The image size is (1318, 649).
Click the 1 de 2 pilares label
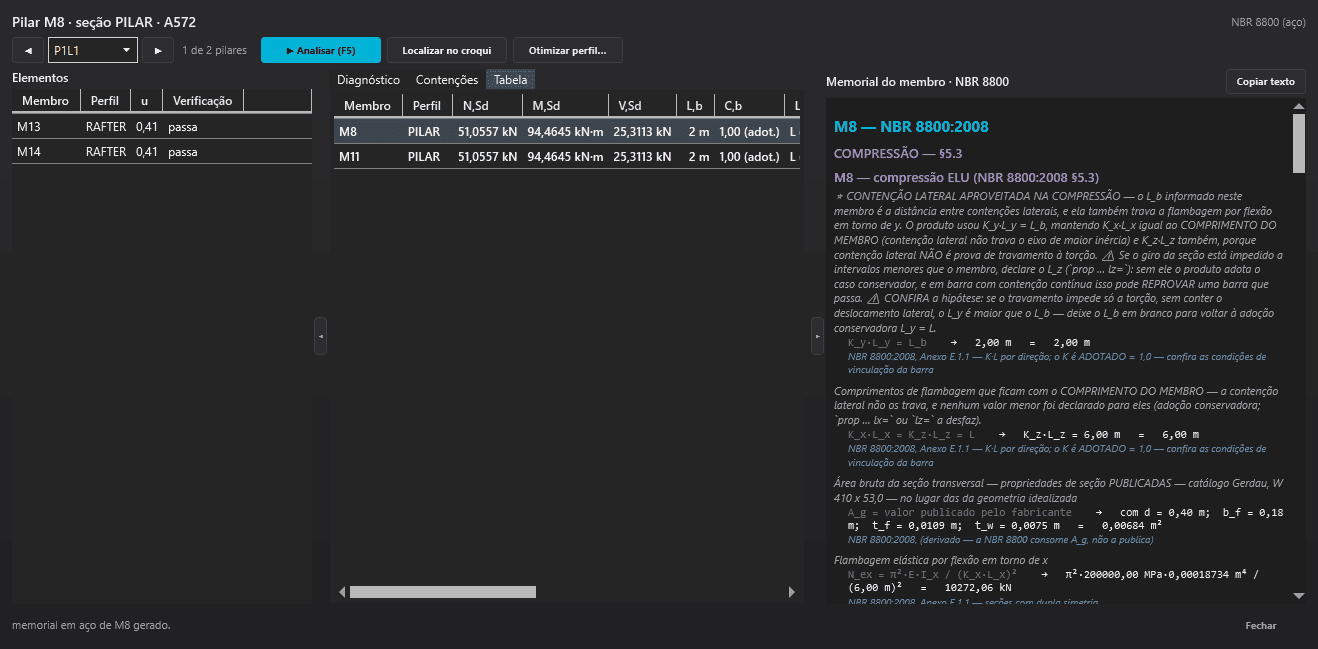(x=214, y=50)
